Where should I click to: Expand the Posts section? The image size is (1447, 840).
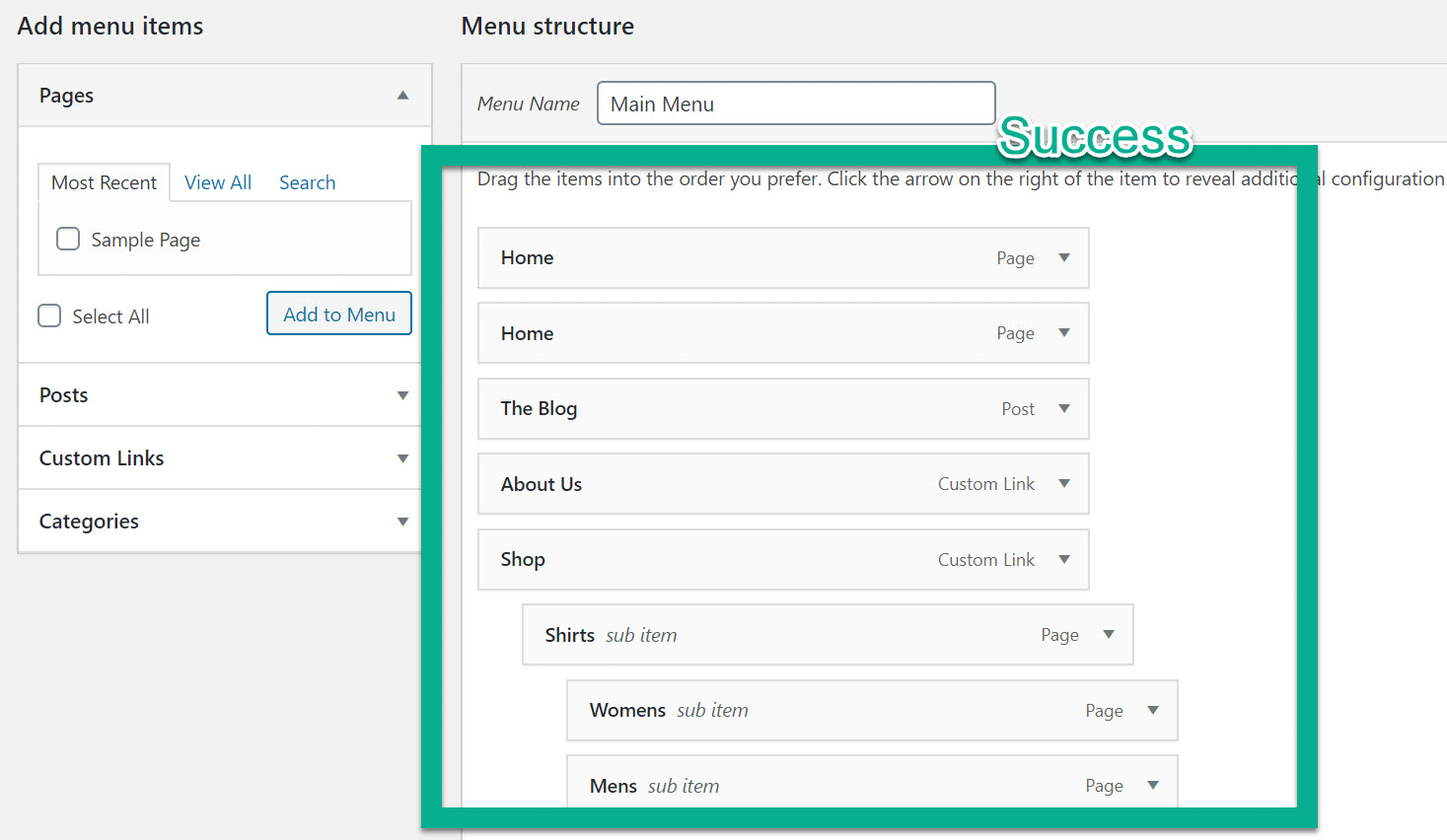402,394
